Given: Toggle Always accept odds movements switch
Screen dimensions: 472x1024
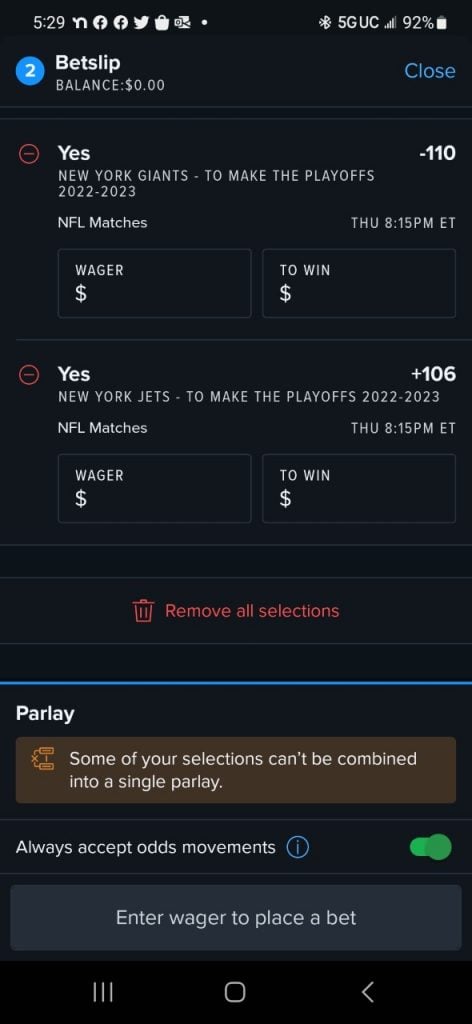Looking at the screenshot, I should (x=430, y=847).
